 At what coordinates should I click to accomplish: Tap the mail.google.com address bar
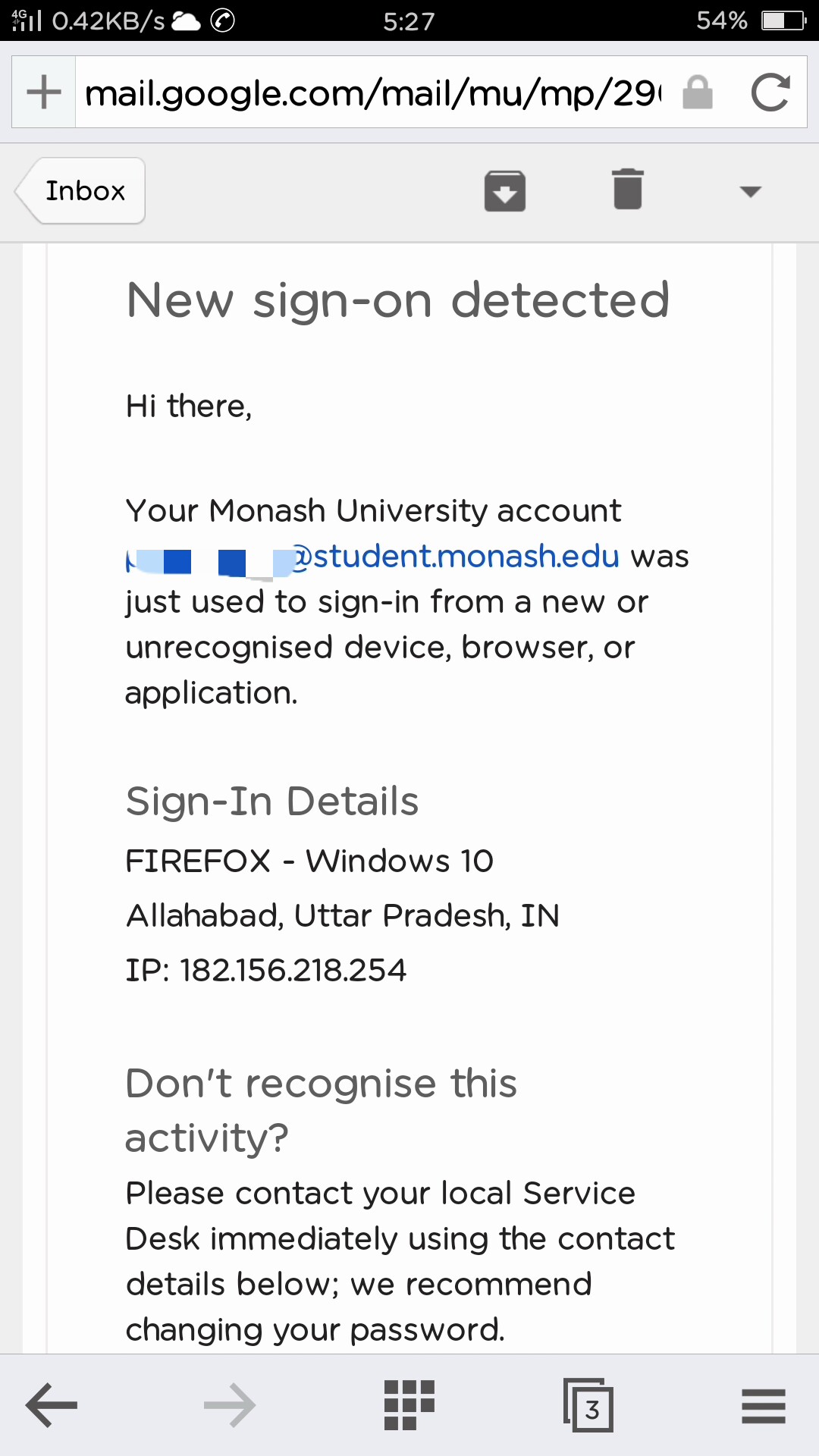point(372,93)
